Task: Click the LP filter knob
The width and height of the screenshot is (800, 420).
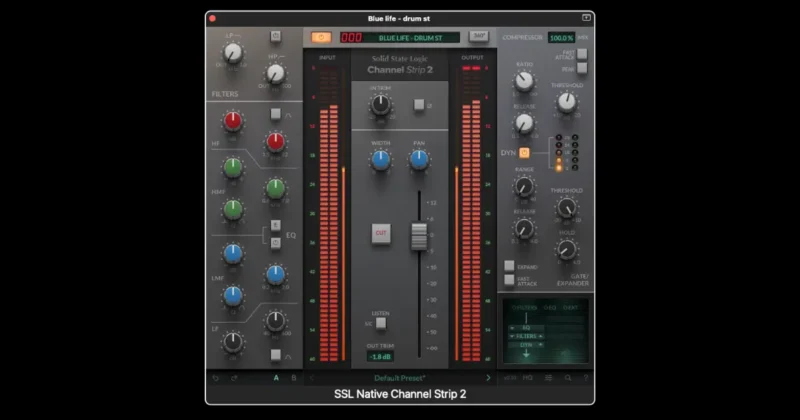Action: pyautogui.click(x=233, y=53)
